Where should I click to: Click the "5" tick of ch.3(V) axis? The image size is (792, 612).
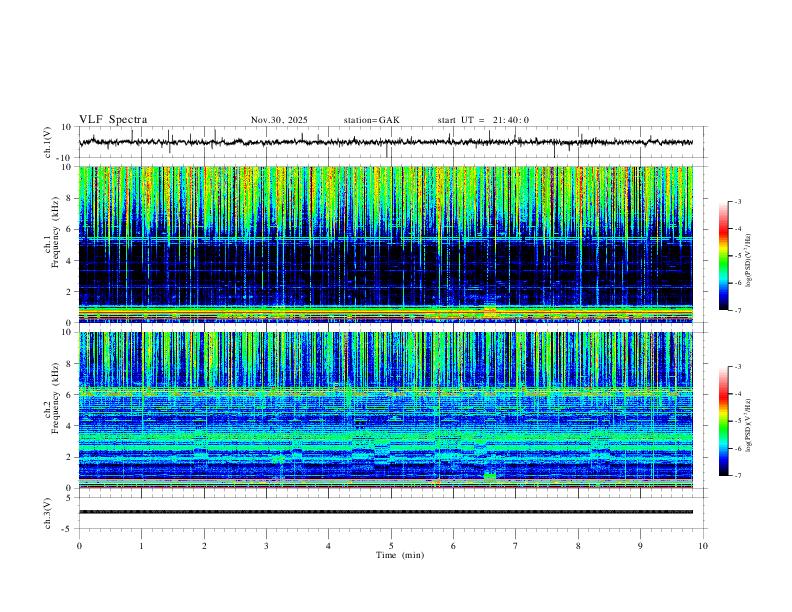coord(69,498)
